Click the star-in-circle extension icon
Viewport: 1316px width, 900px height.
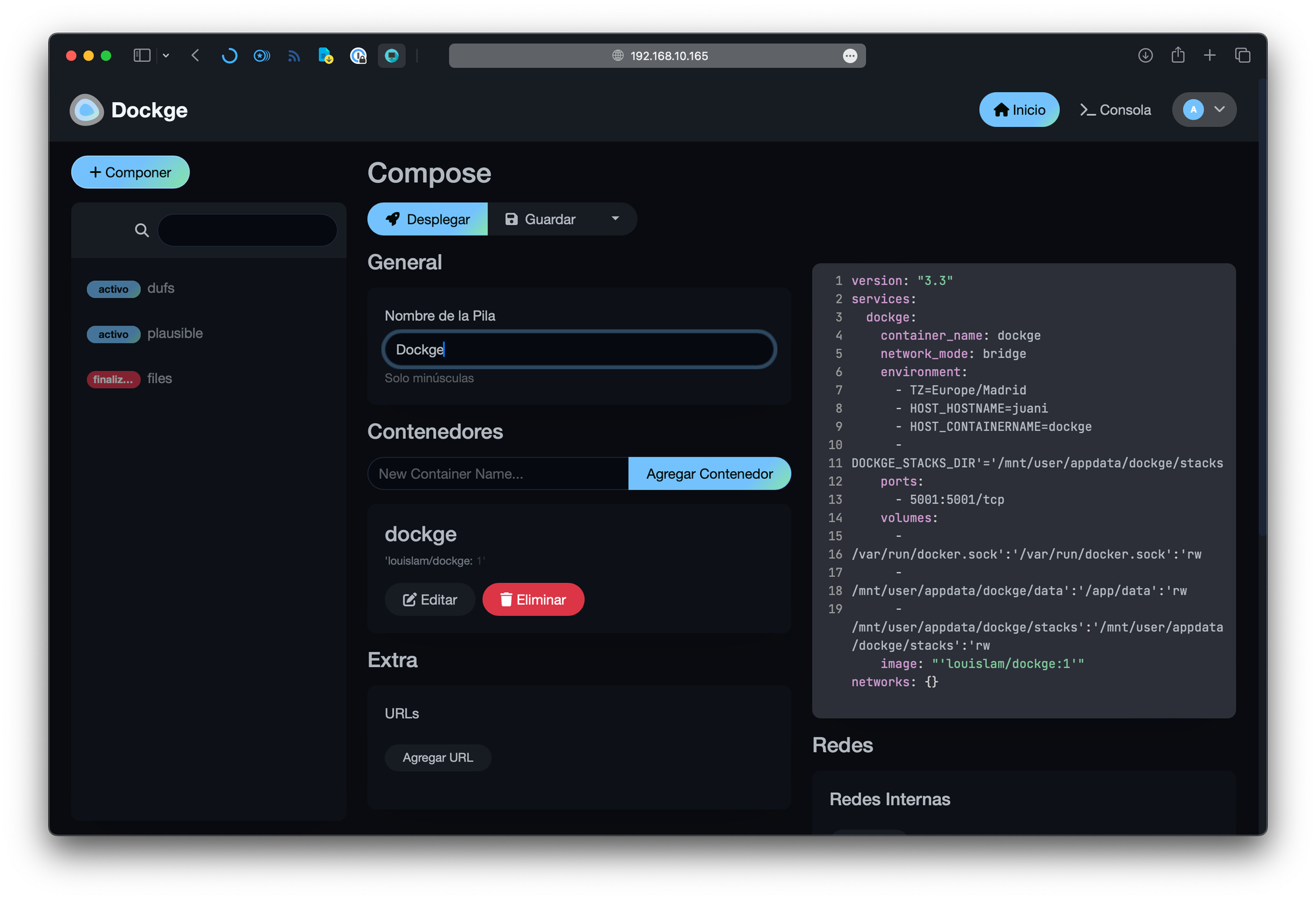pyautogui.click(x=261, y=56)
